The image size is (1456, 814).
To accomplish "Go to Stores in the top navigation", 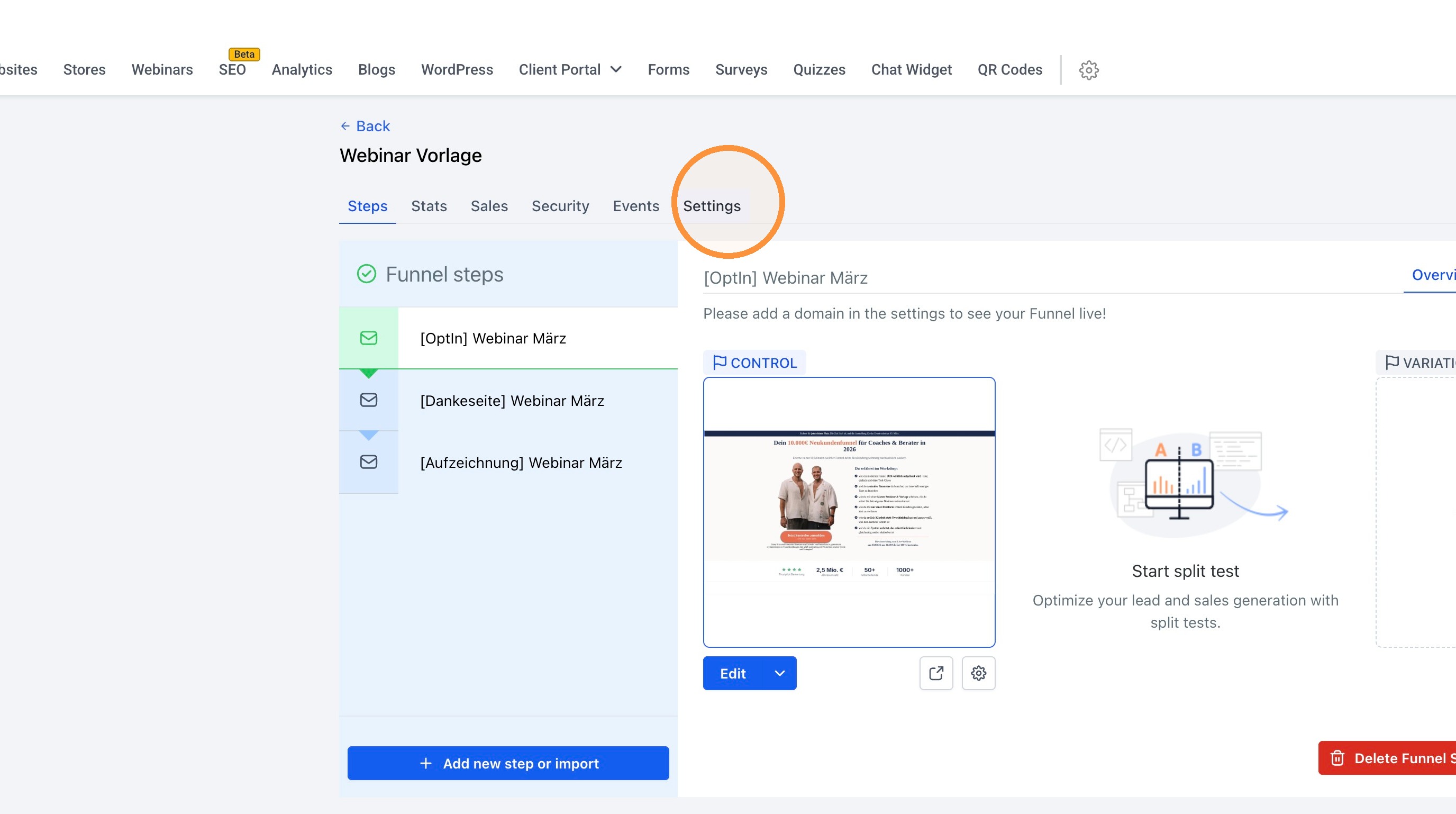I will click(84, 69).
